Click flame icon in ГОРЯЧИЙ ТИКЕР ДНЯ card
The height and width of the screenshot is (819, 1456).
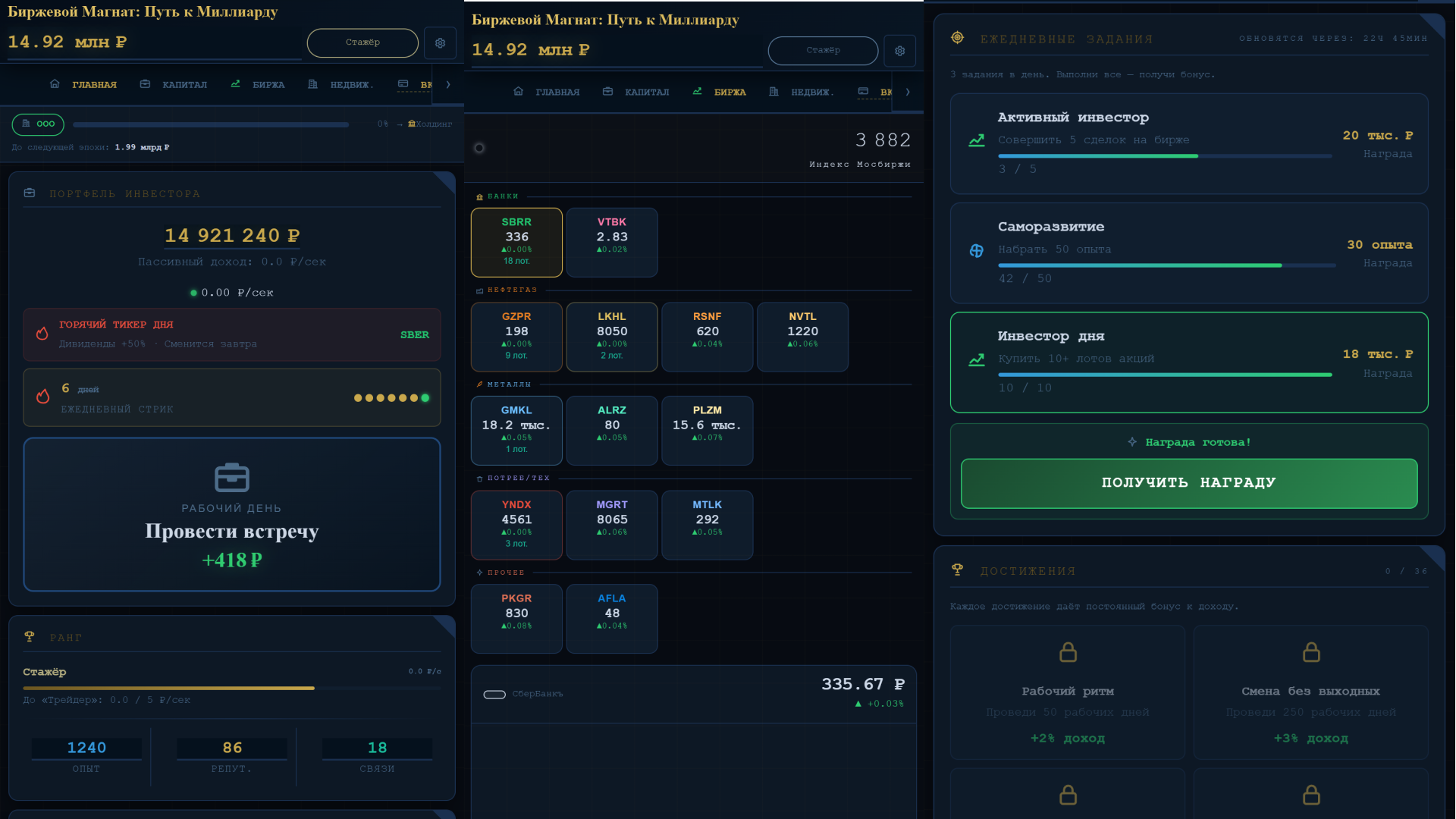tap(42, 334)
